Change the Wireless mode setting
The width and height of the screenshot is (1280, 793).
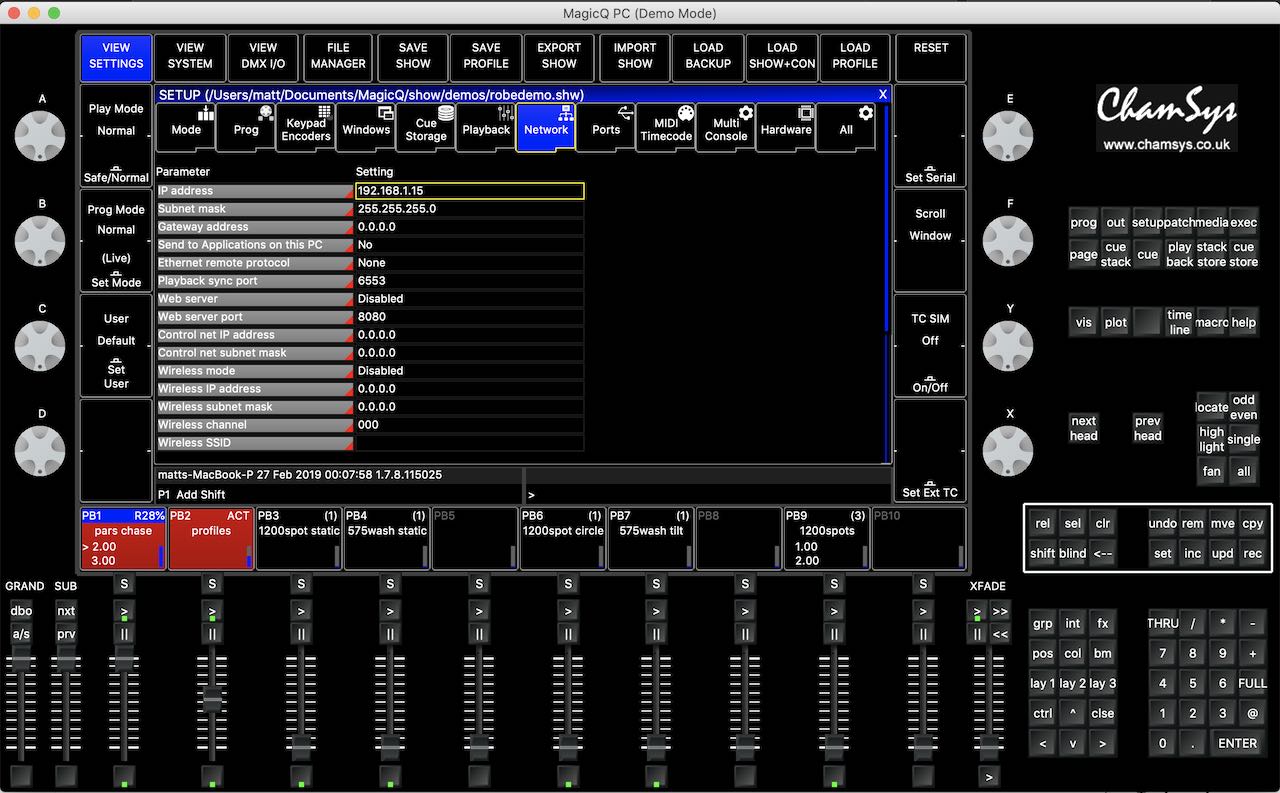470,371
